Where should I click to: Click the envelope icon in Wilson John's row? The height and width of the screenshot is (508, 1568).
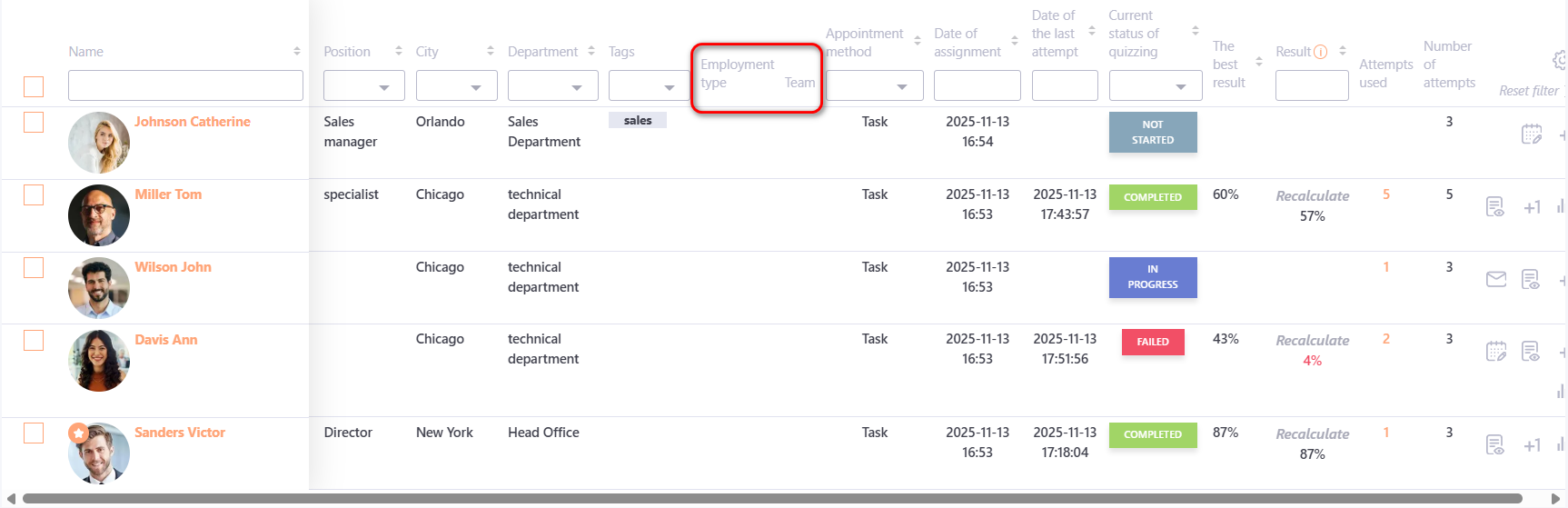coord(1495,279)
